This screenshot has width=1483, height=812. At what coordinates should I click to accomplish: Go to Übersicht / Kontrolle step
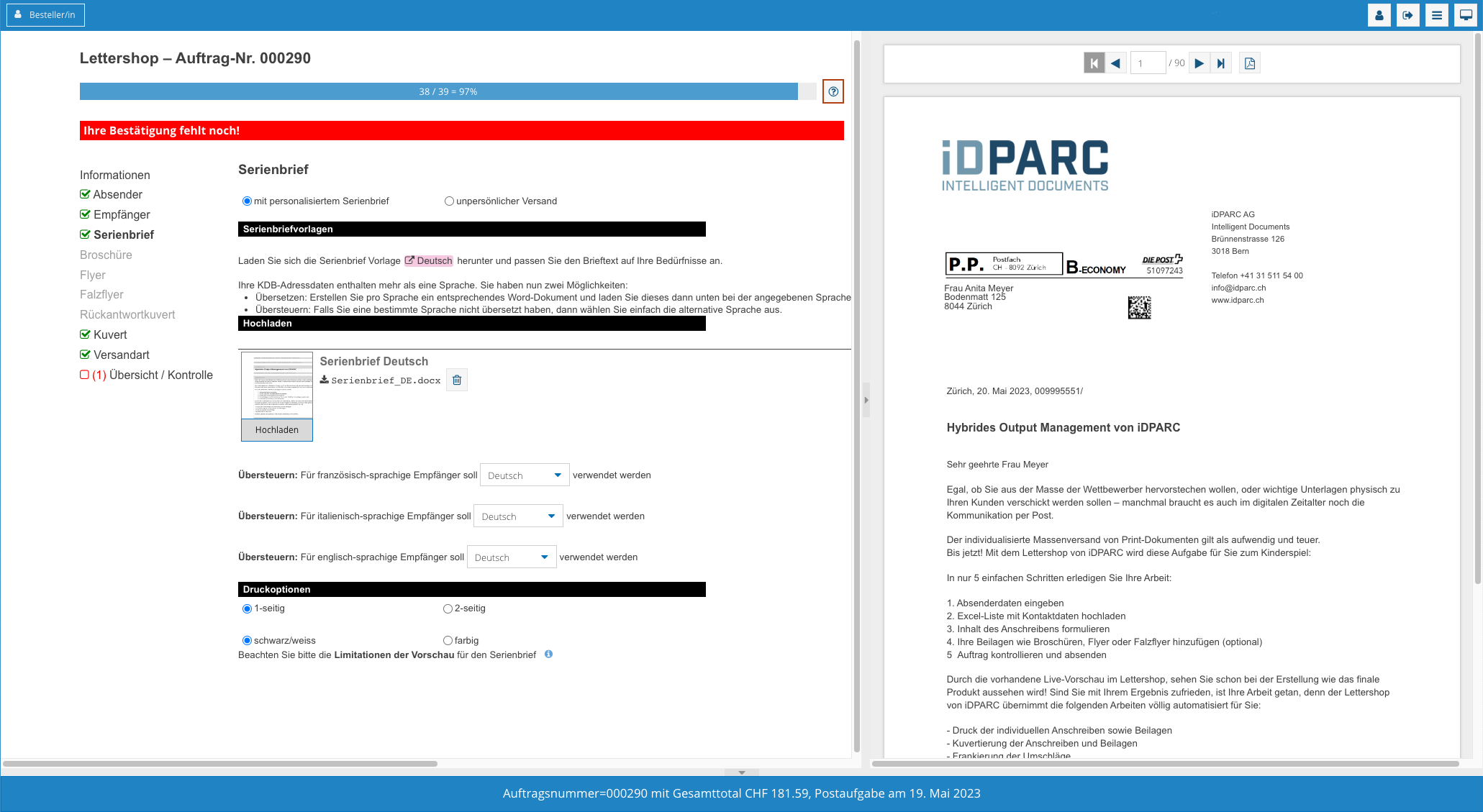[160, 375]
